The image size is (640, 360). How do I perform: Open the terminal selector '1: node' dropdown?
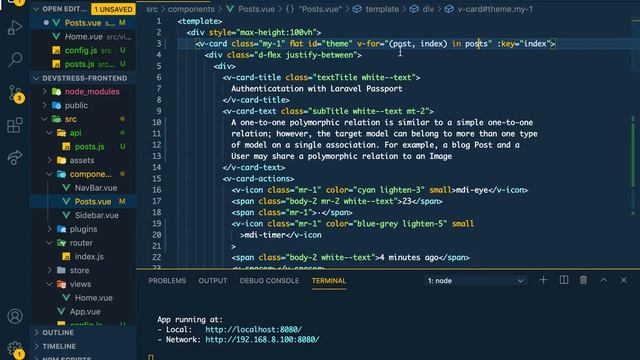point(476,281)
